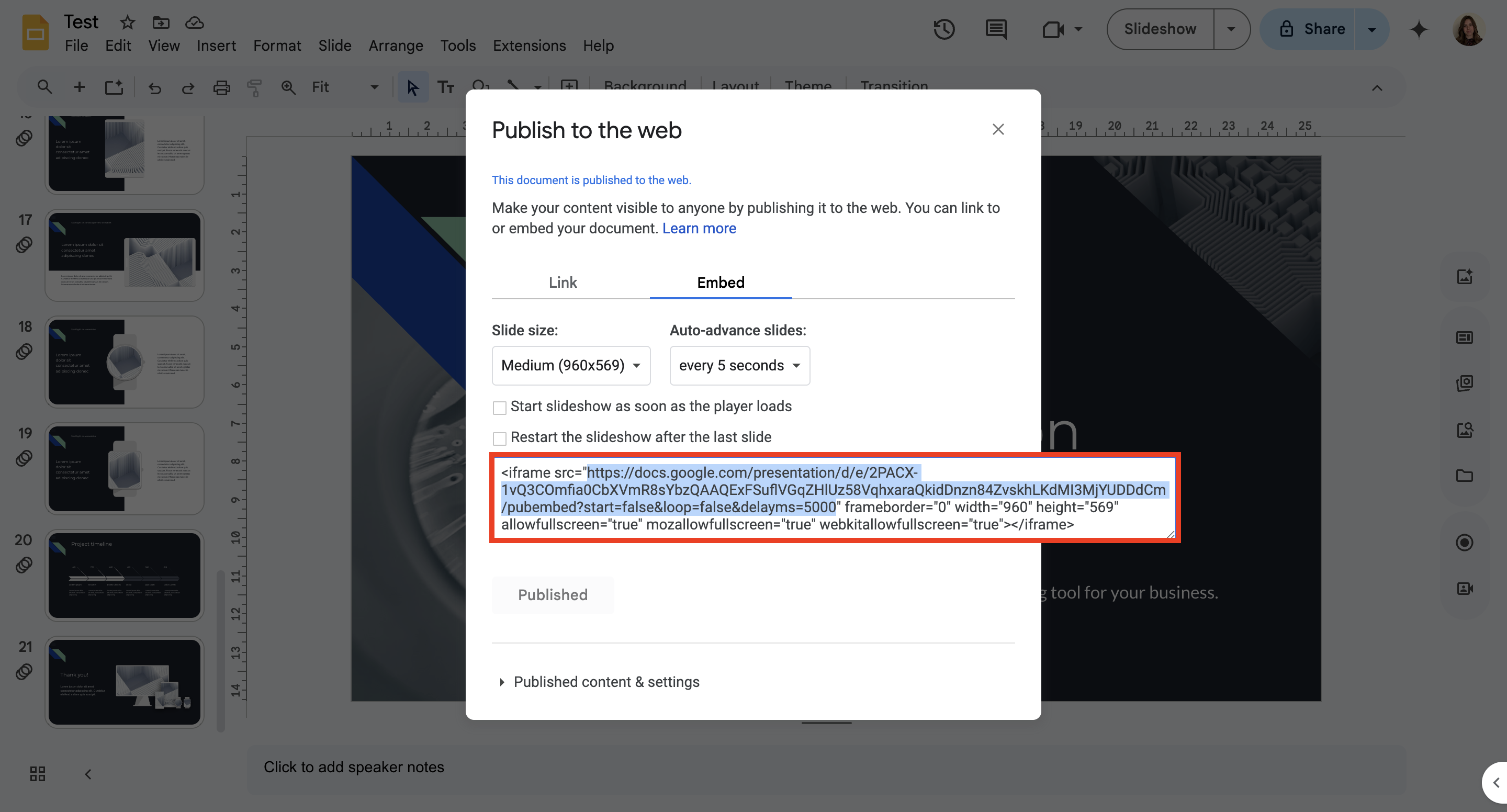Image resolution: width=1507 pixels, height=812 pixels.
Task: Open version history clock icon
Action: pos(943,29)
